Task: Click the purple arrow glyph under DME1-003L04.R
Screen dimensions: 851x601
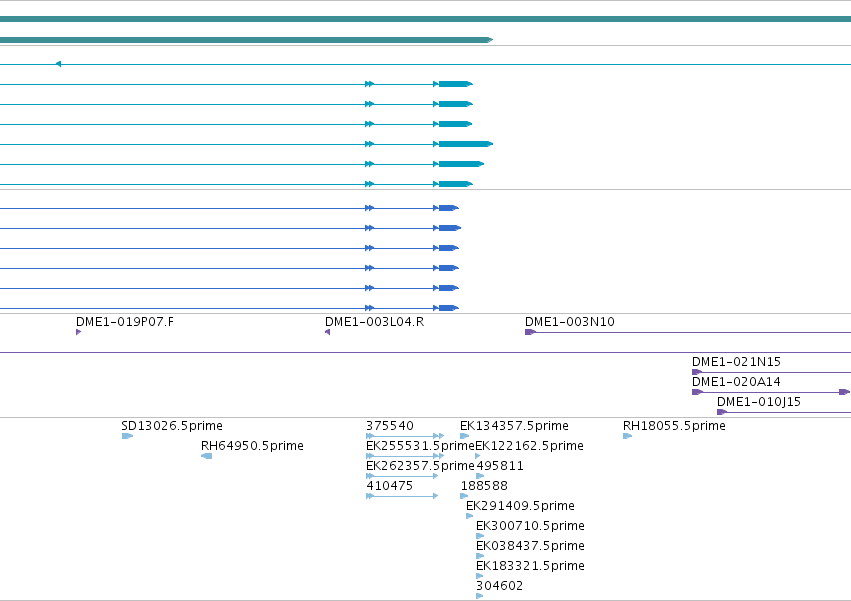Action: (327, 332)
